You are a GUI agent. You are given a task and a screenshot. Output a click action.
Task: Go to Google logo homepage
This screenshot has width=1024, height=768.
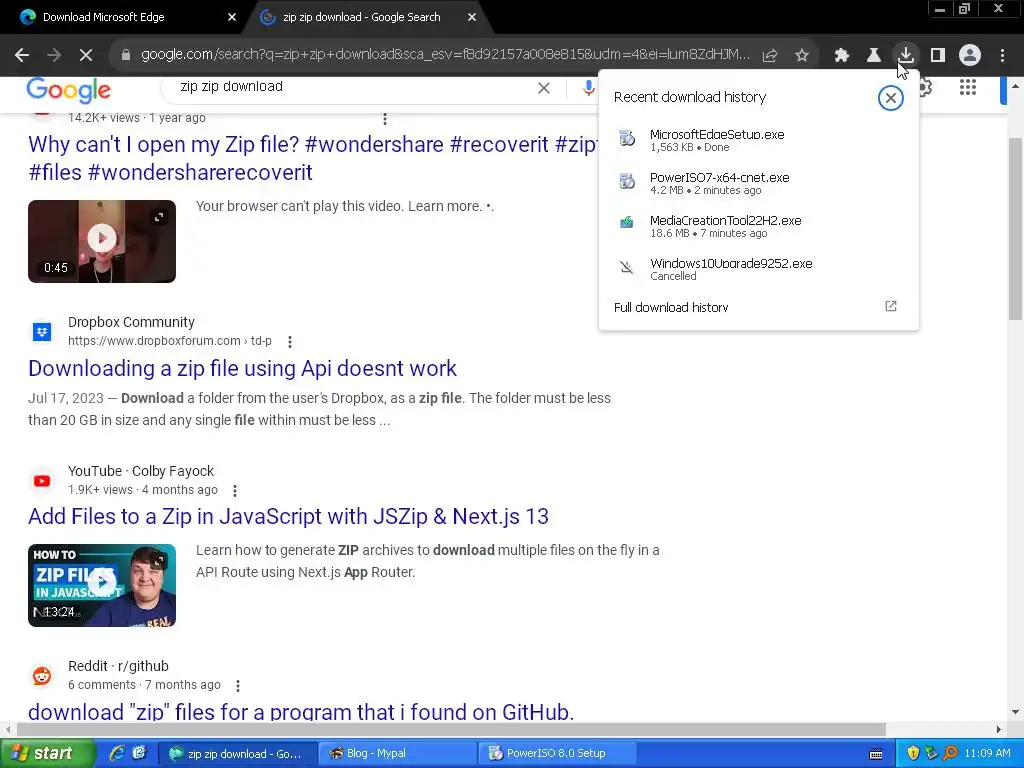69,90
